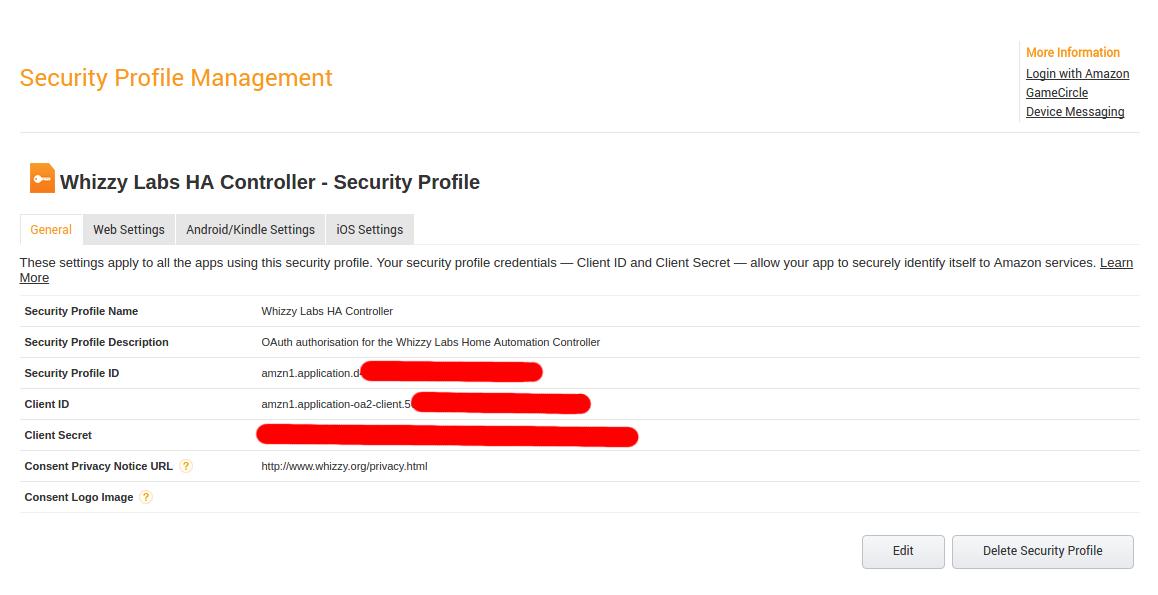
Task: Open help icon for Consent Privacy Notice URL
Action: click(x=186, y=466)
